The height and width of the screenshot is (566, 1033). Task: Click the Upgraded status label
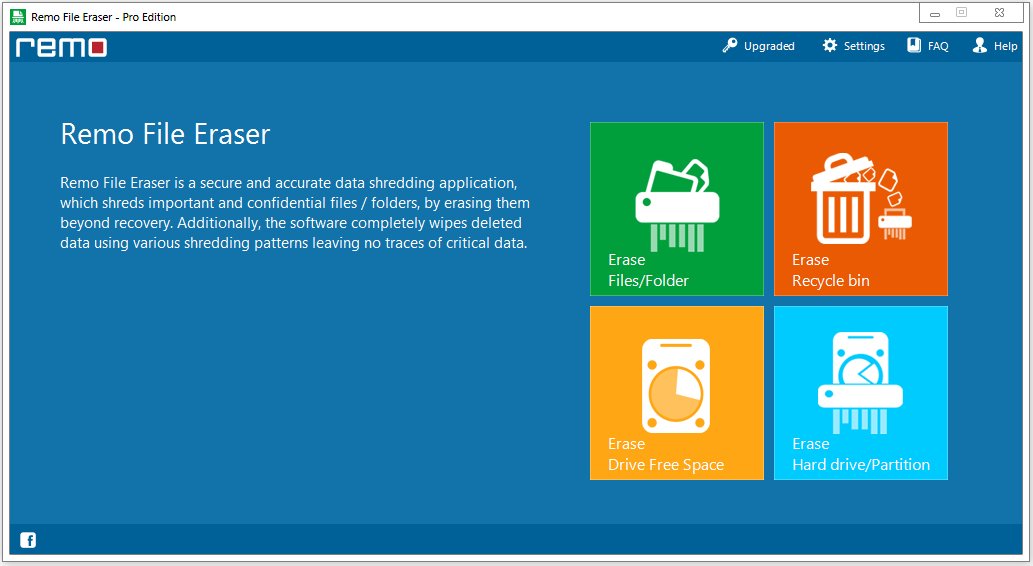coord(769,46)
